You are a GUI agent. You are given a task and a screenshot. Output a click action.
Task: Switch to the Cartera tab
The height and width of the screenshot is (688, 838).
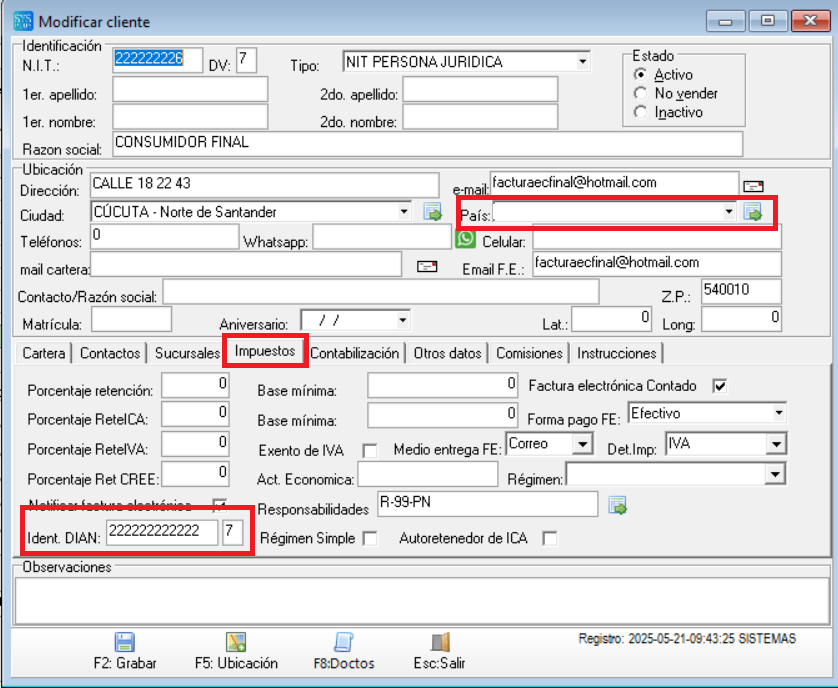tap(43, 353)
